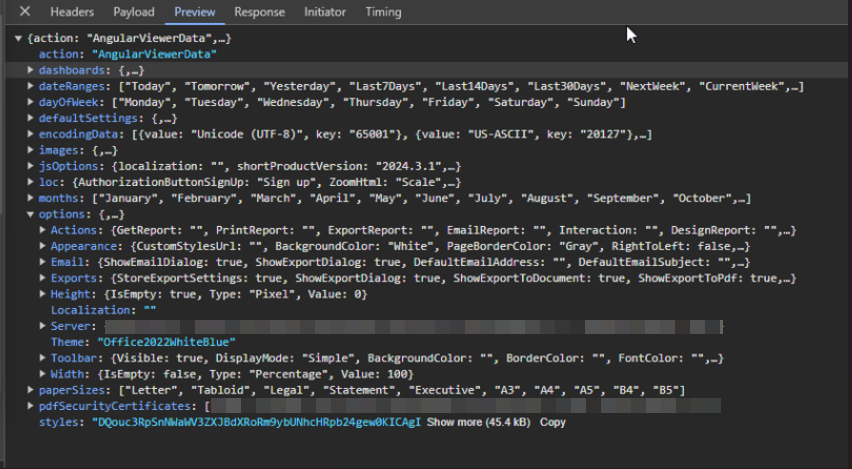Expand the images object

[x=30, y=150]
